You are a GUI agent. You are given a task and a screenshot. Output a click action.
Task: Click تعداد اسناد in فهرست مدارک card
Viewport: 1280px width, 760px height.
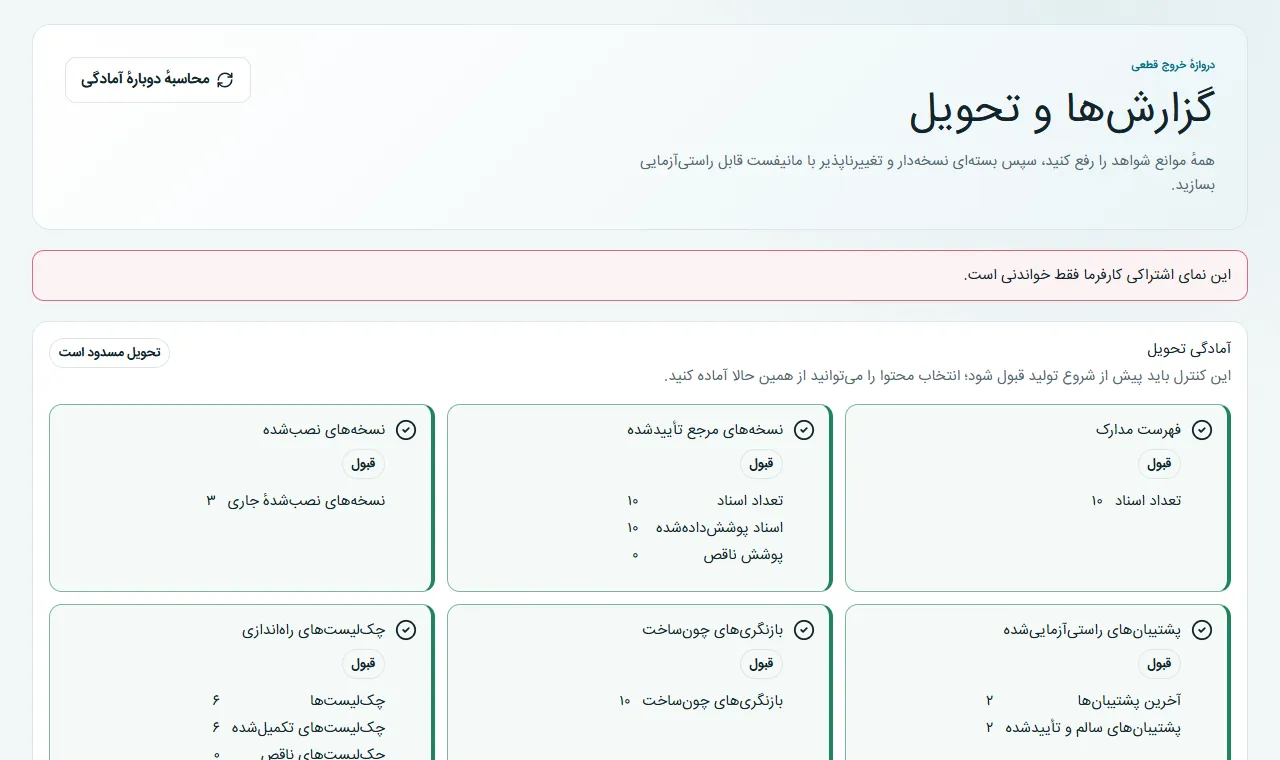click(x=1136, y=500)
